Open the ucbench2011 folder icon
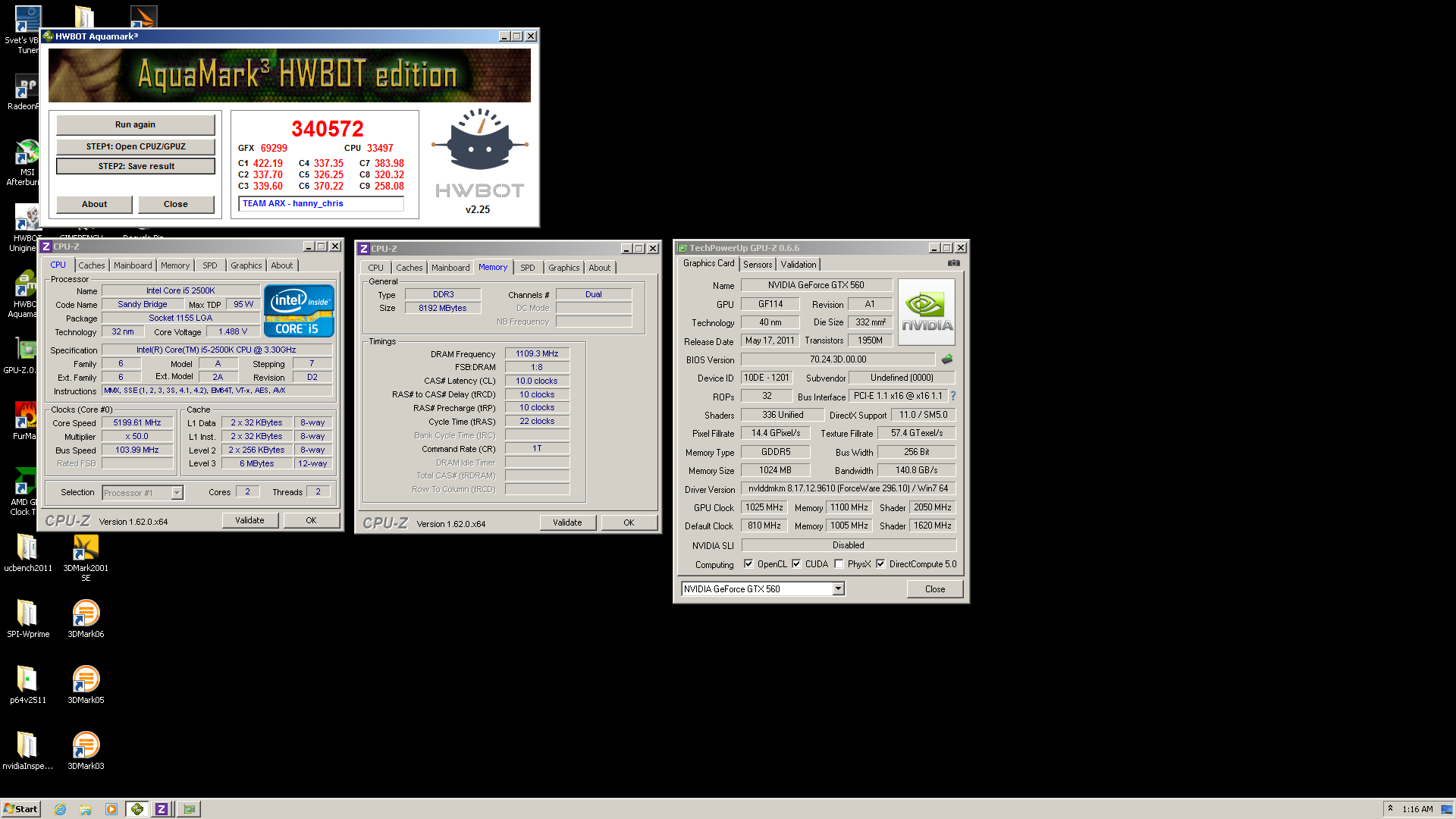This screenshot has width=1456, height=819. 28,552
